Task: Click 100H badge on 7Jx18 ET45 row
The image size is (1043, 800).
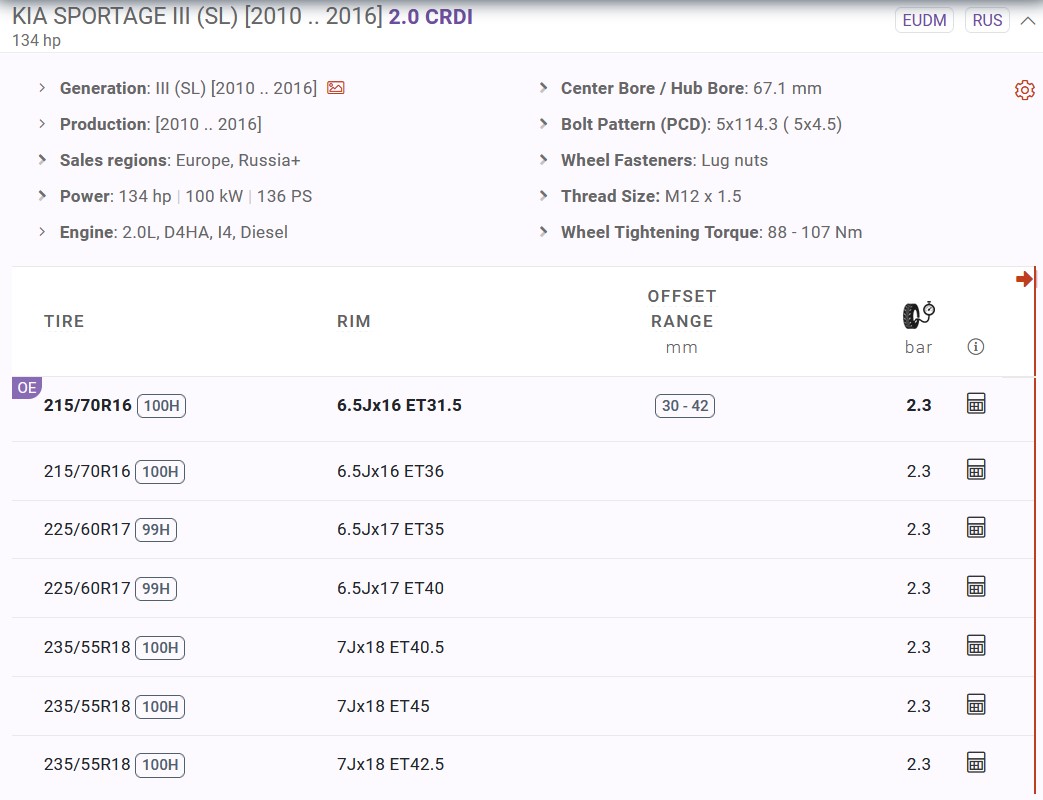Action: coord(160,706)
